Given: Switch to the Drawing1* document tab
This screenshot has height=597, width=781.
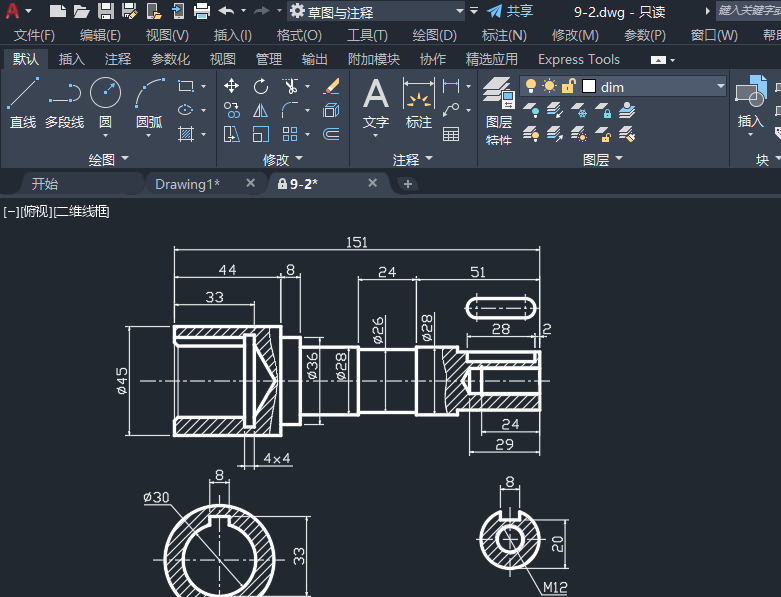Looking at the screenshot, I should pos(187,184).
